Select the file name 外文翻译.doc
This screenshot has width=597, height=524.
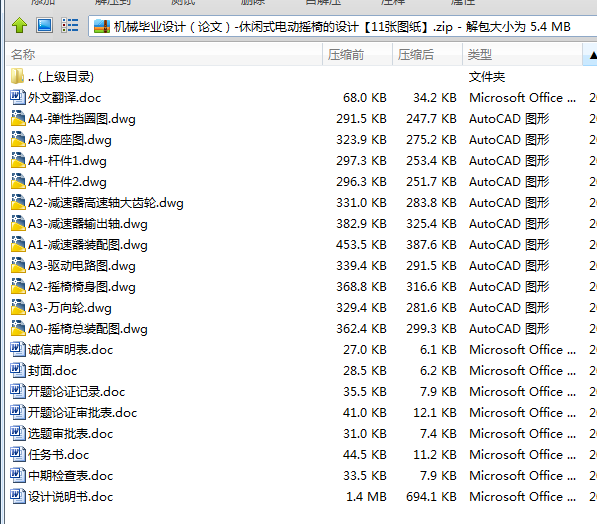click(64, 98)
